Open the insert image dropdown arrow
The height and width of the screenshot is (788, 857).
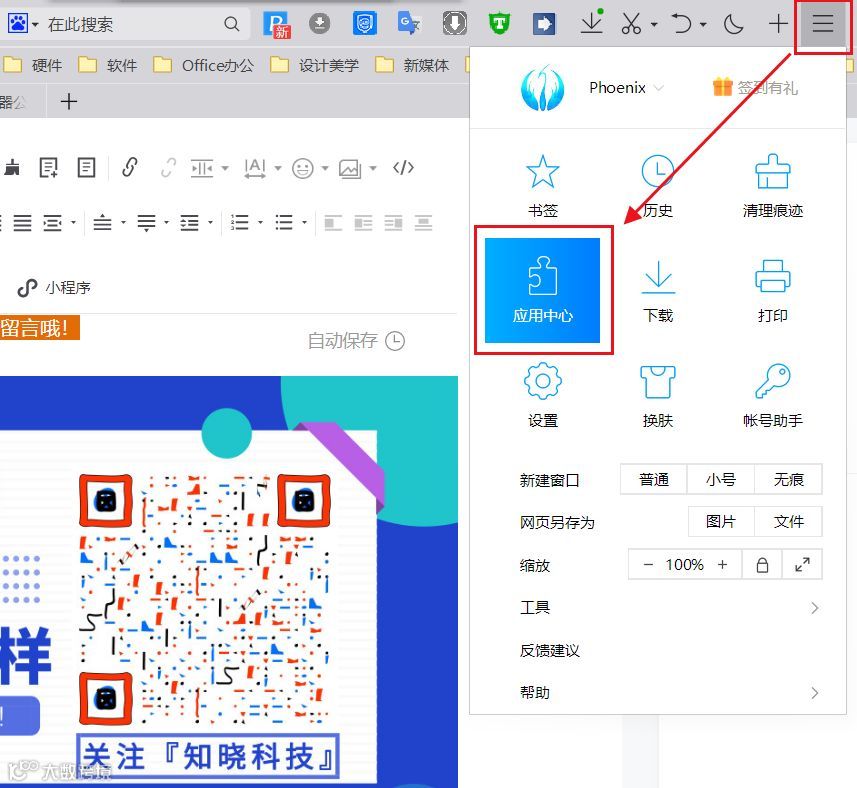373,168
